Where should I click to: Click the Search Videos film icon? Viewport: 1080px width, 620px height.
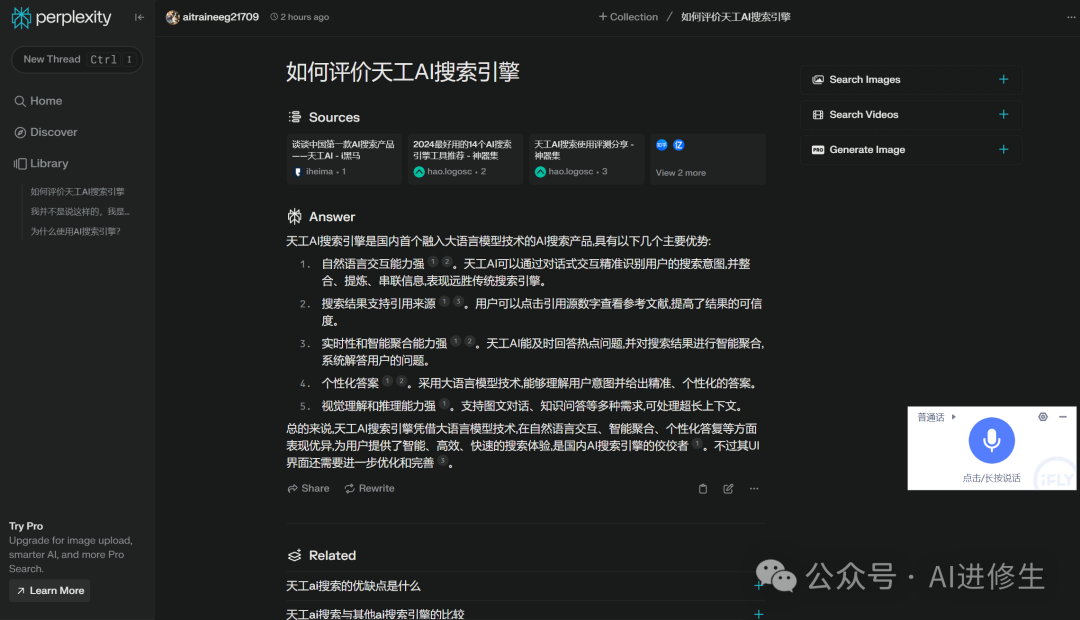point(818,115)
